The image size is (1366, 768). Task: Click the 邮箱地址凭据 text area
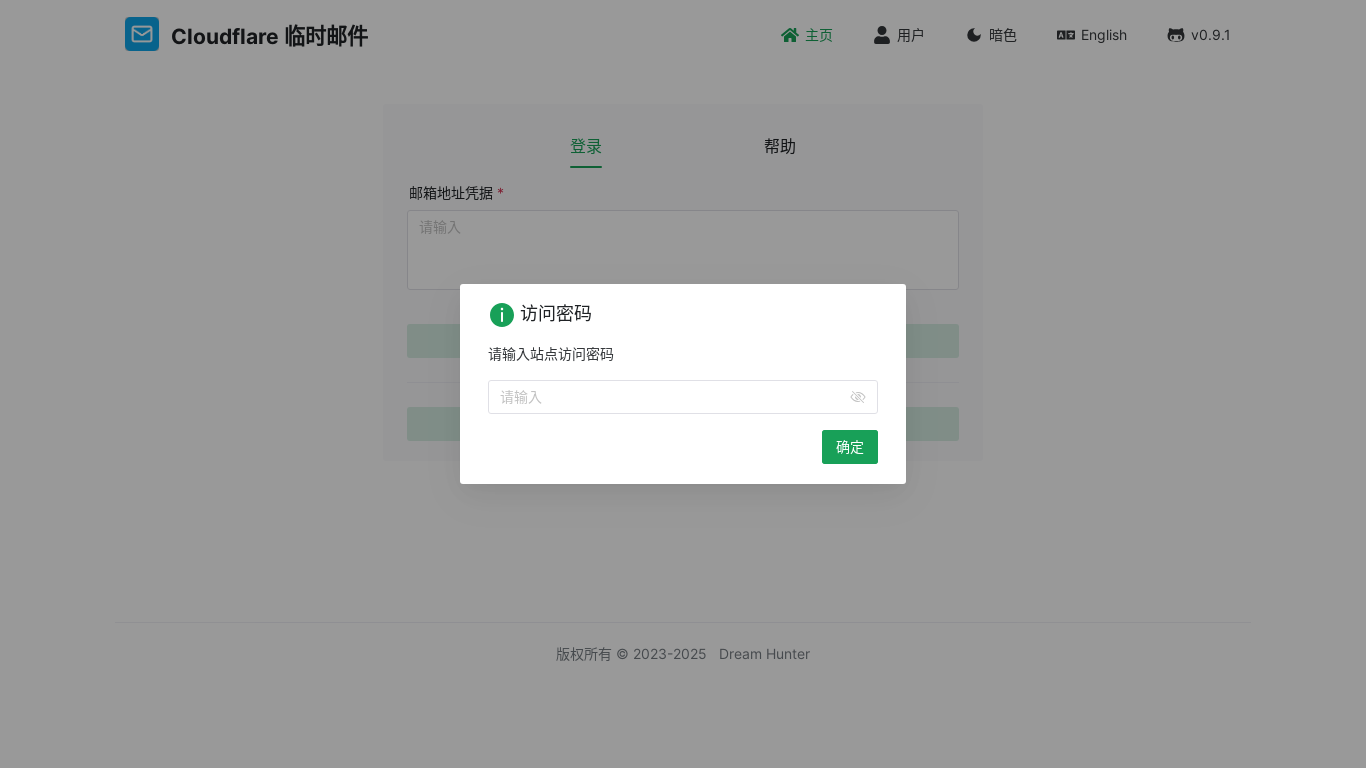[x=682, y=250]
